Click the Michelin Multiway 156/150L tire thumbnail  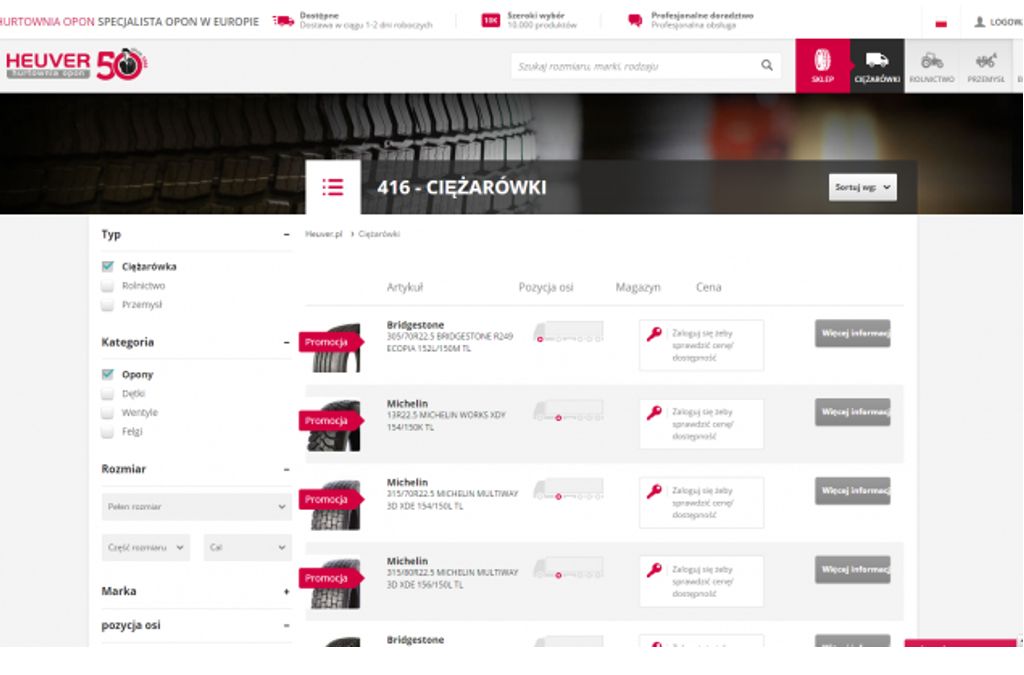point(335,583)
